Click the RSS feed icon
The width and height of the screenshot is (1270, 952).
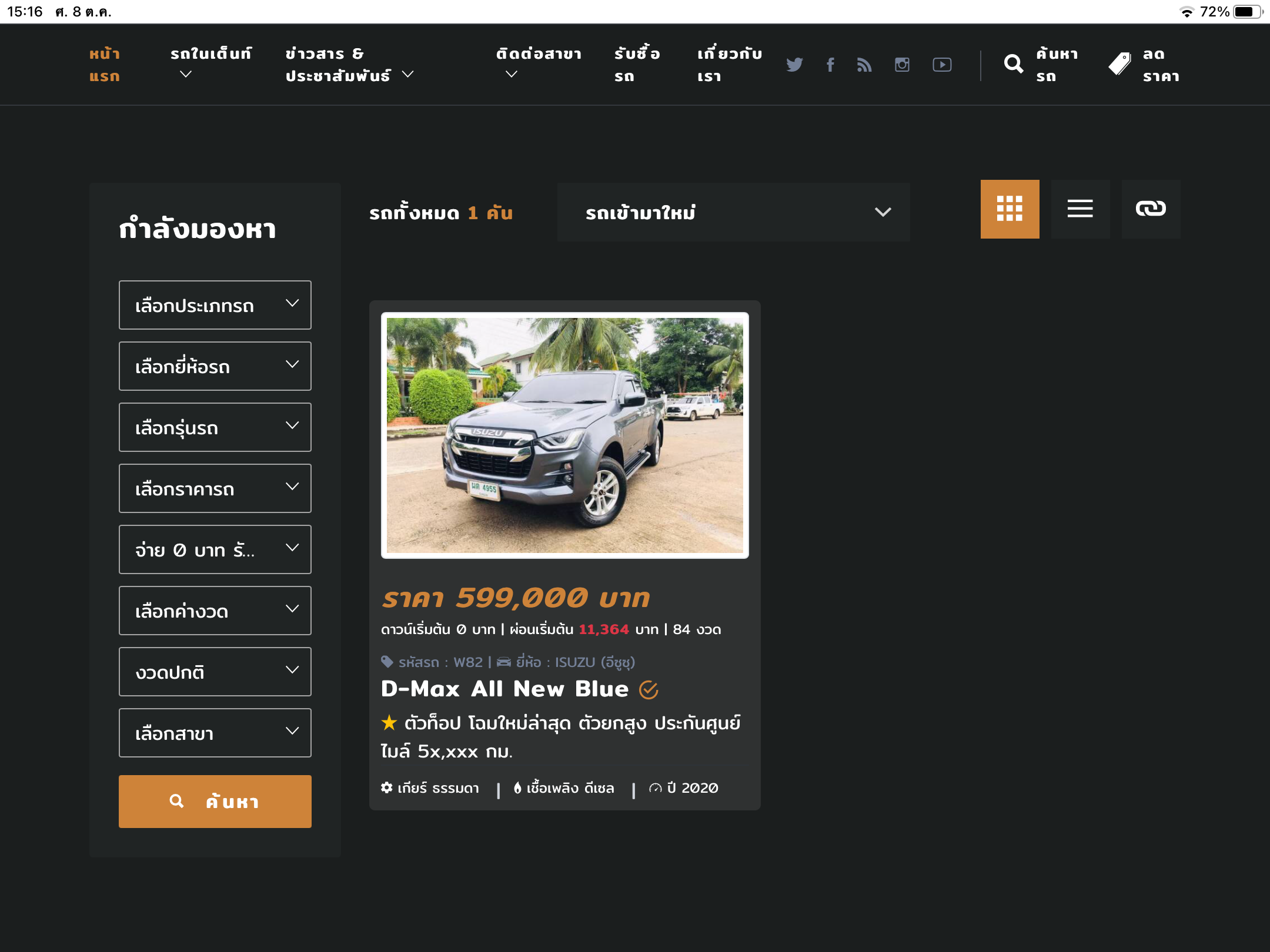(864, 65)
